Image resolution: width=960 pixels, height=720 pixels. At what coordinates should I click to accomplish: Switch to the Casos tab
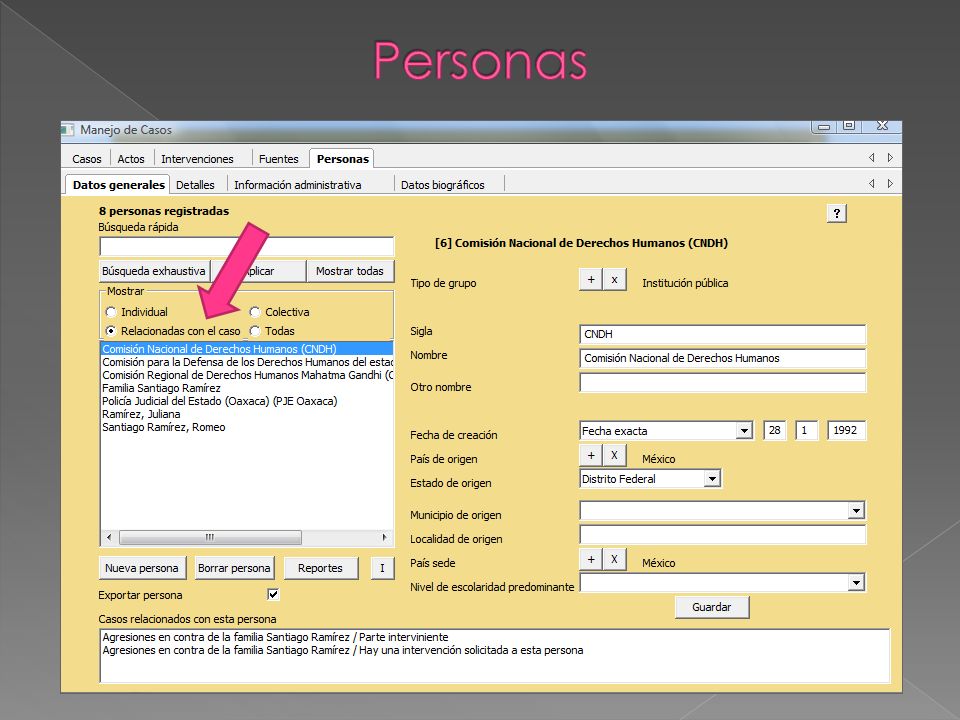[x=86, y=159]
